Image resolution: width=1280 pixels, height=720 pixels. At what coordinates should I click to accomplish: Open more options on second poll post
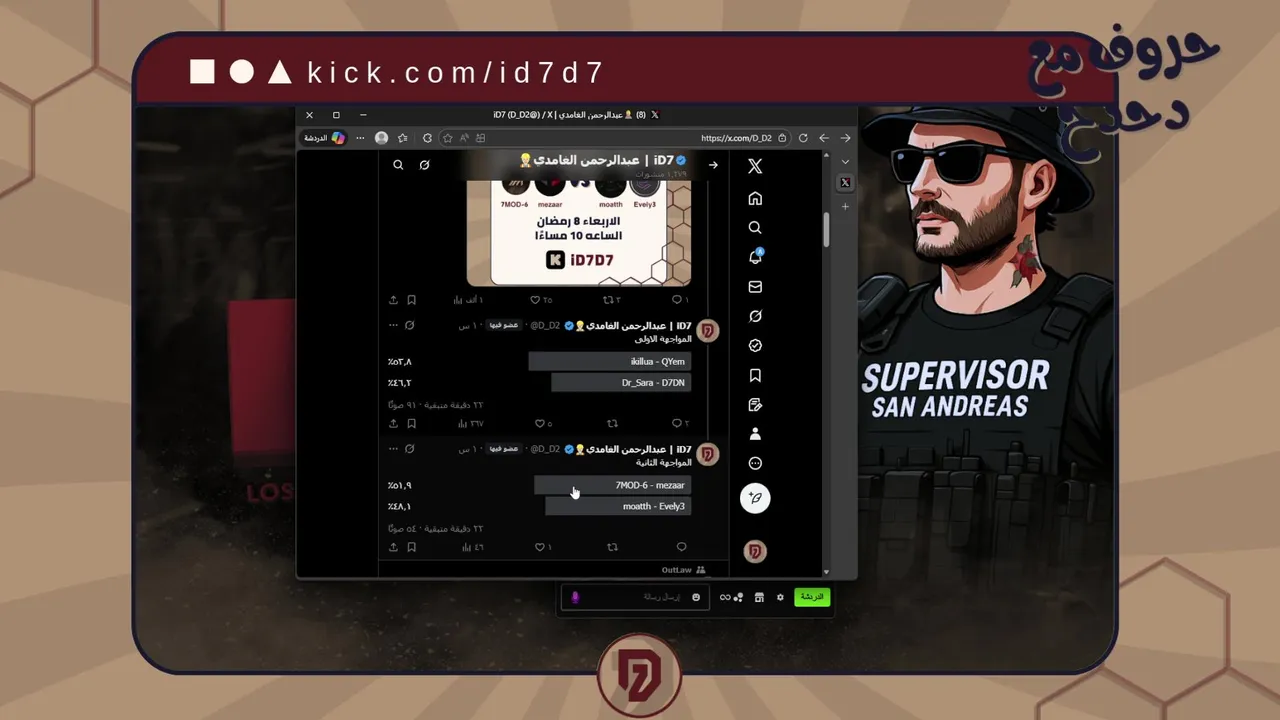(x=393, y=449)
